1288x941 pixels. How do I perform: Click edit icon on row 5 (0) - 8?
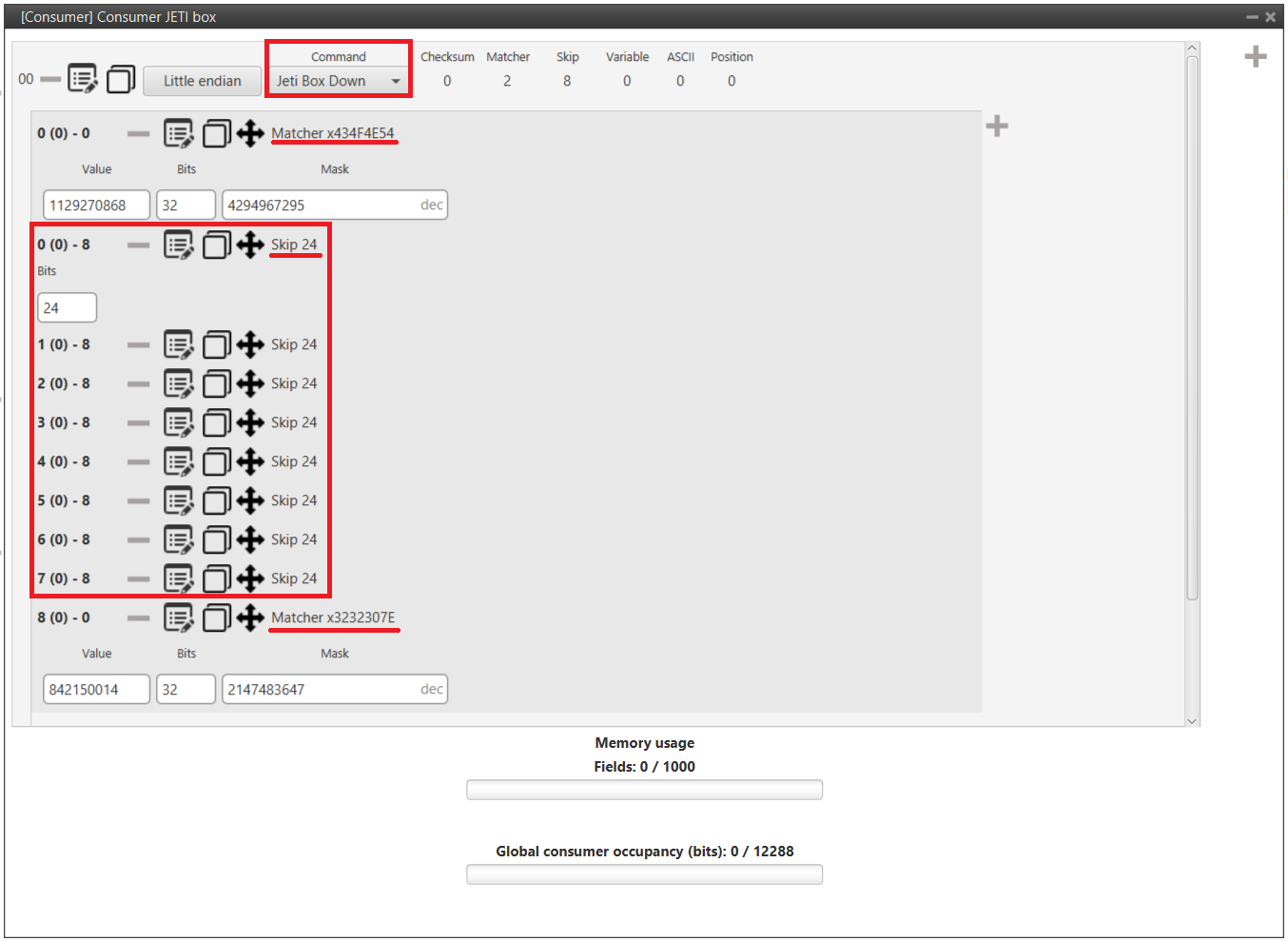[x=178, y=500]
